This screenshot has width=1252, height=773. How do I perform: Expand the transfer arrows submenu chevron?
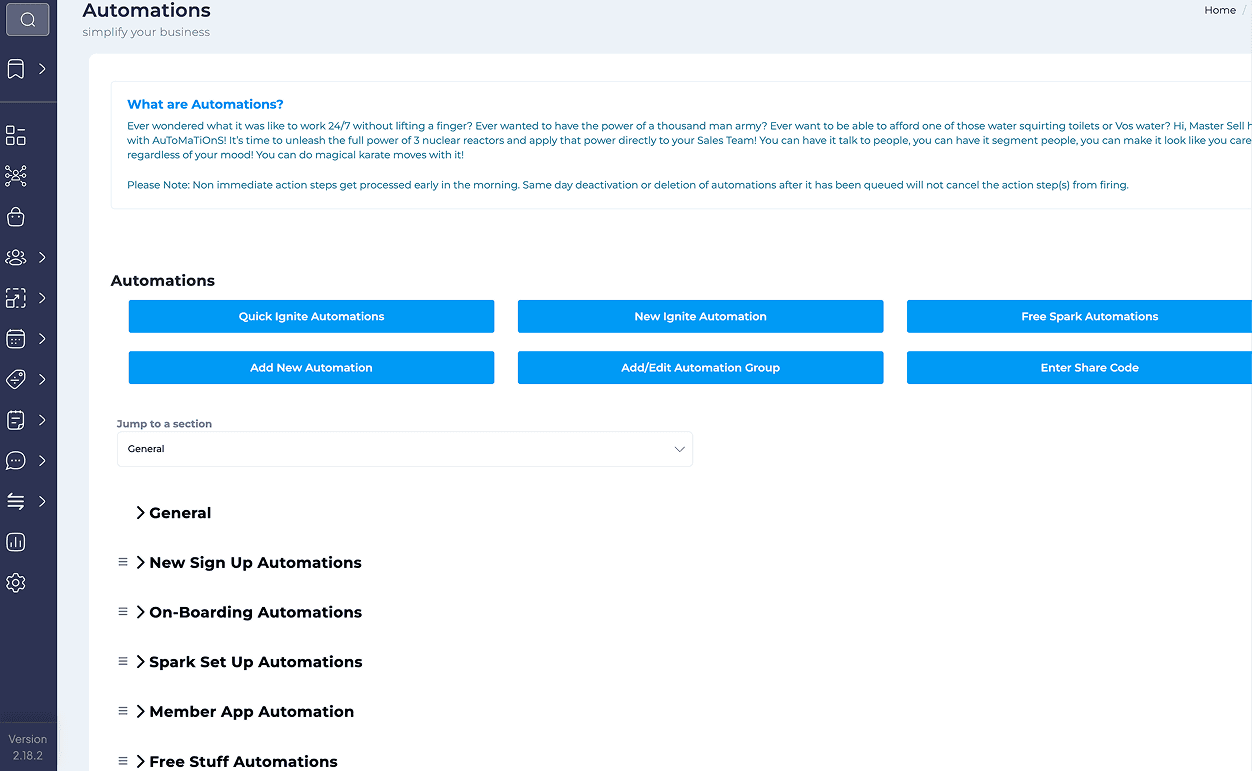(42, 501)
